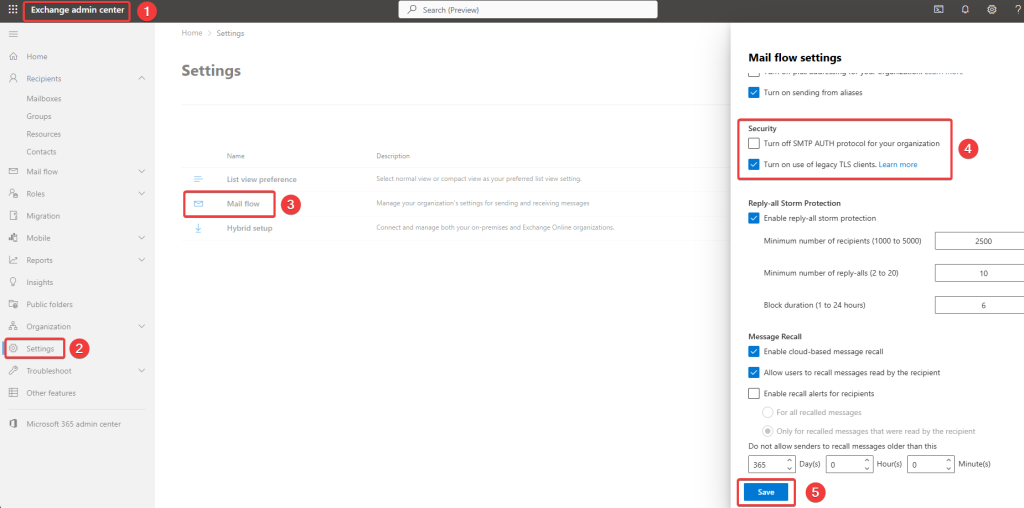
Task: Open Mailboxes under Recipients
Action: pos(45,99)
